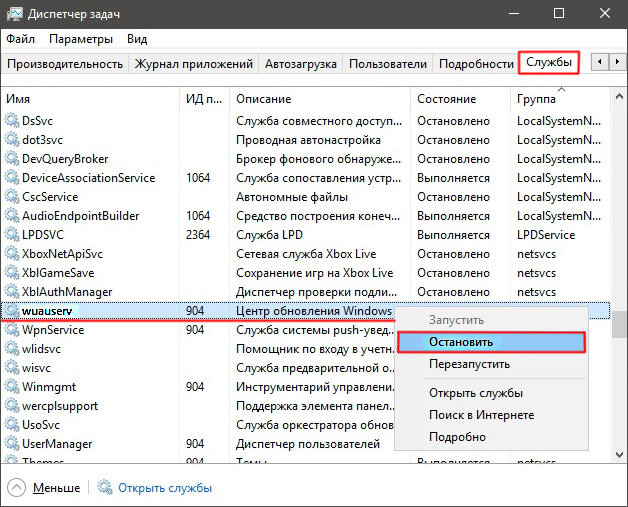Click the LPDSVC gear icon
The height and width of the screenshot is (507, 628).
click(12, 234)
